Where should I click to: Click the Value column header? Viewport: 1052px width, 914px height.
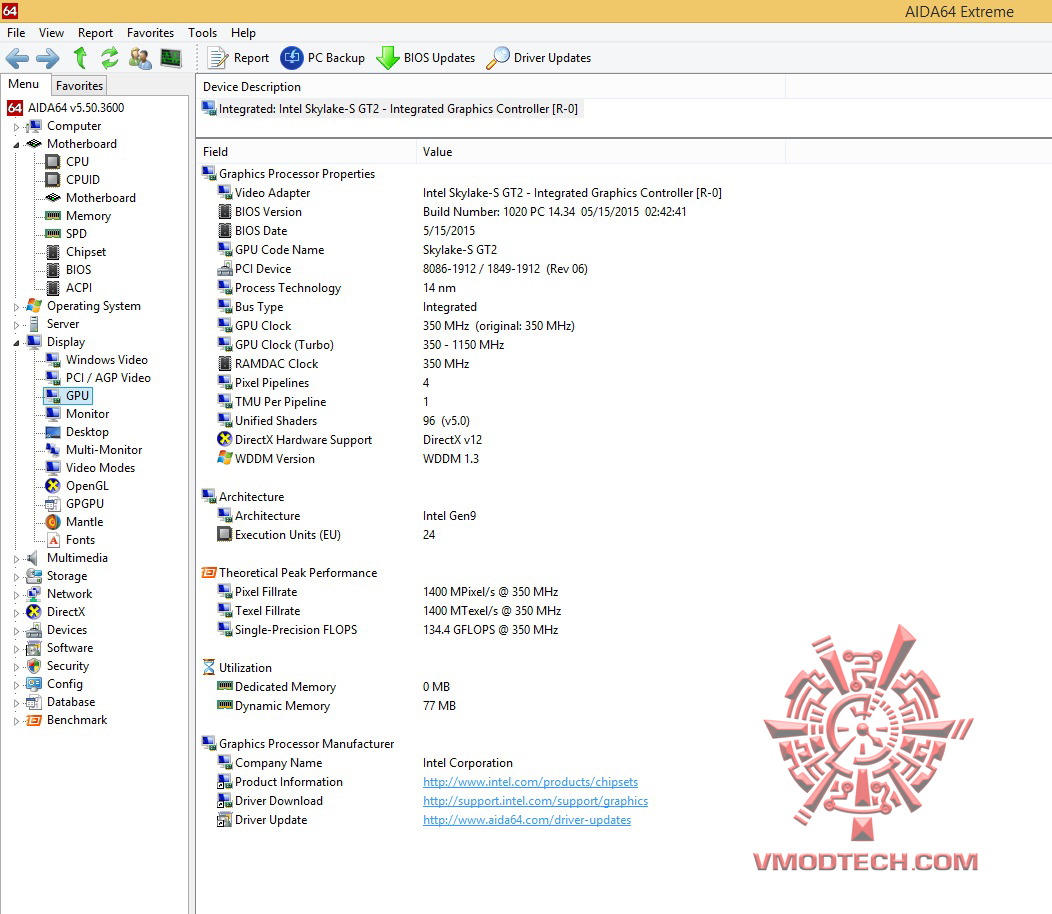point(600,152)
